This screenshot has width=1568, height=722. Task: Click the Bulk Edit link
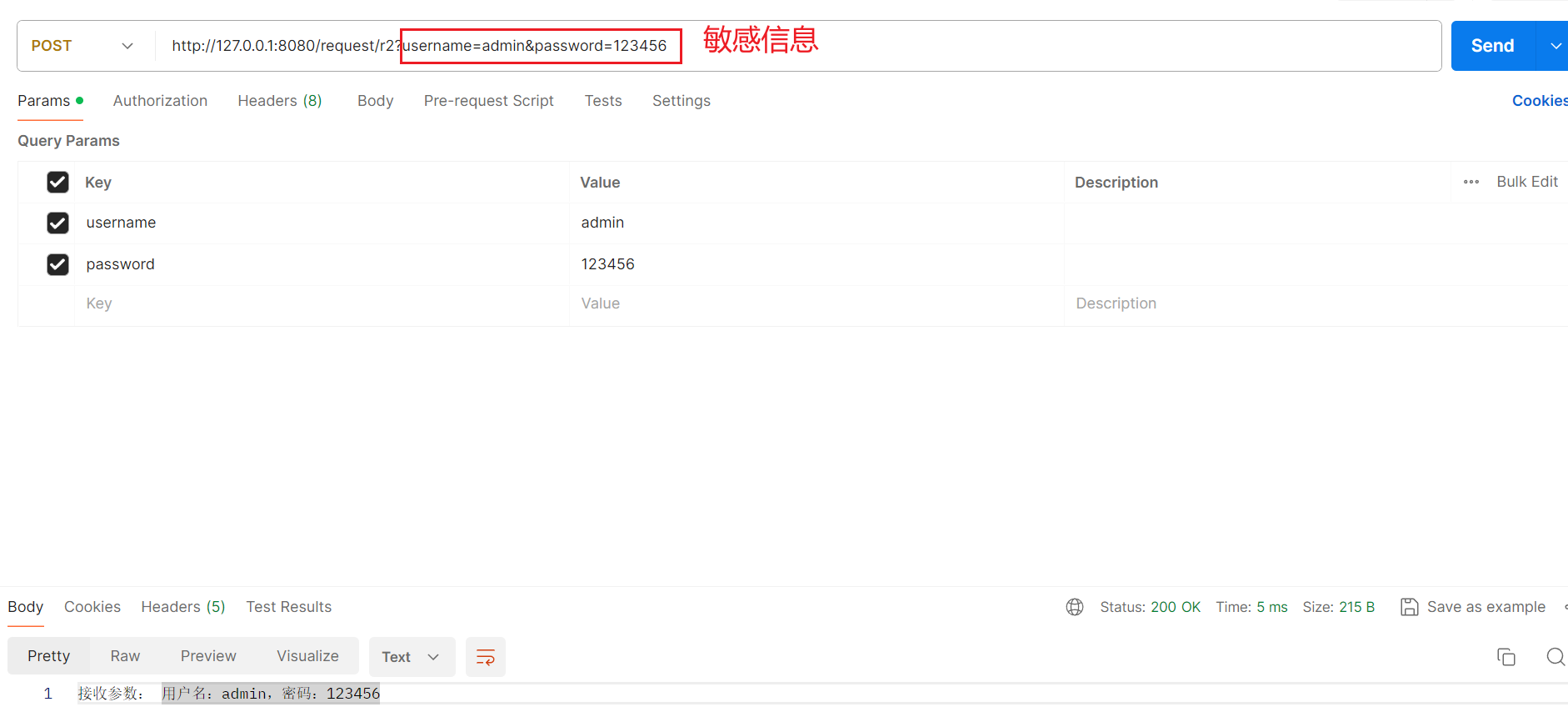1526,182
